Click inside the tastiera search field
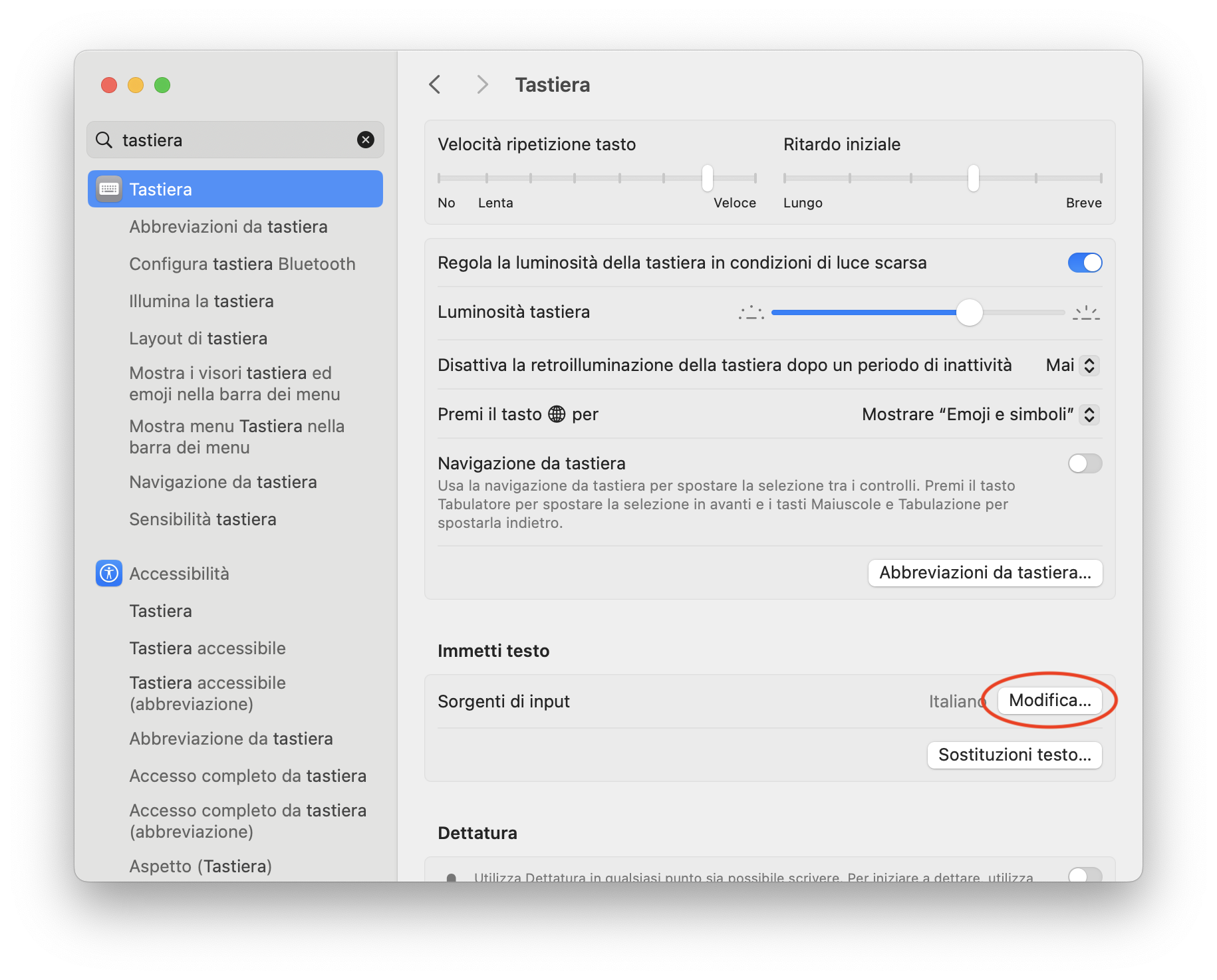 pyautogui.click(x=233, y=140)
